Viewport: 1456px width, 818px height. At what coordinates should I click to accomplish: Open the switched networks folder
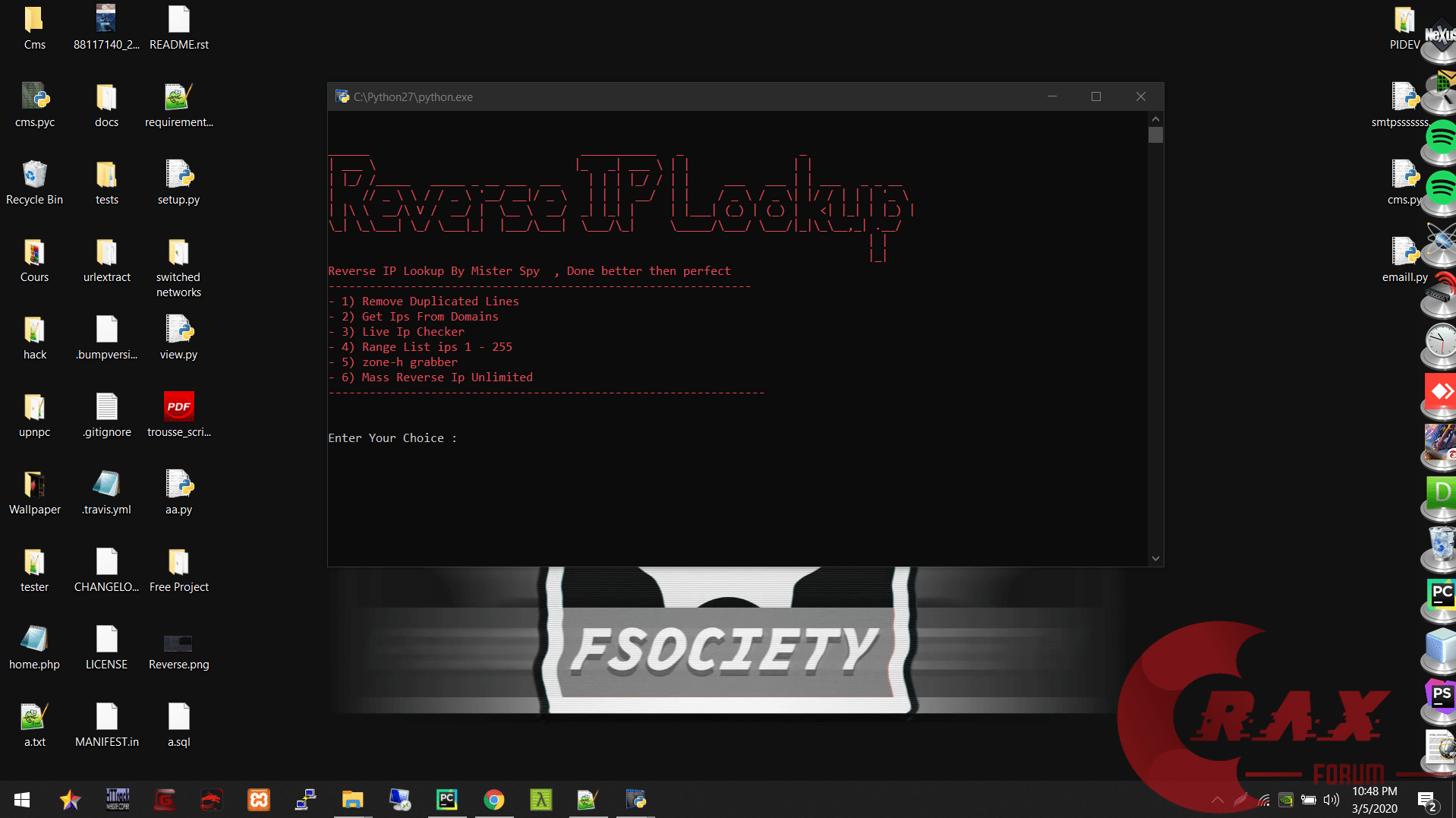[178, 268]
